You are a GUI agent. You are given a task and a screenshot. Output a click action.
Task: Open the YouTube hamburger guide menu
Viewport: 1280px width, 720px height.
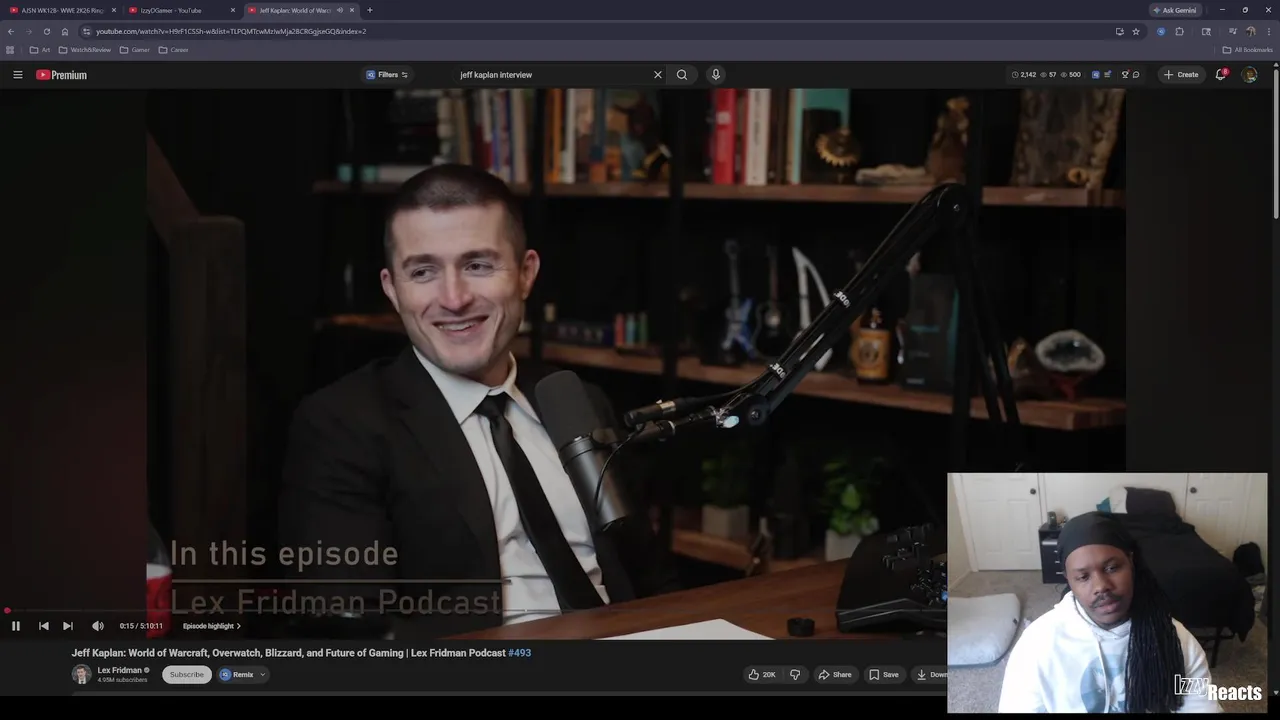(x=17, y=75)
